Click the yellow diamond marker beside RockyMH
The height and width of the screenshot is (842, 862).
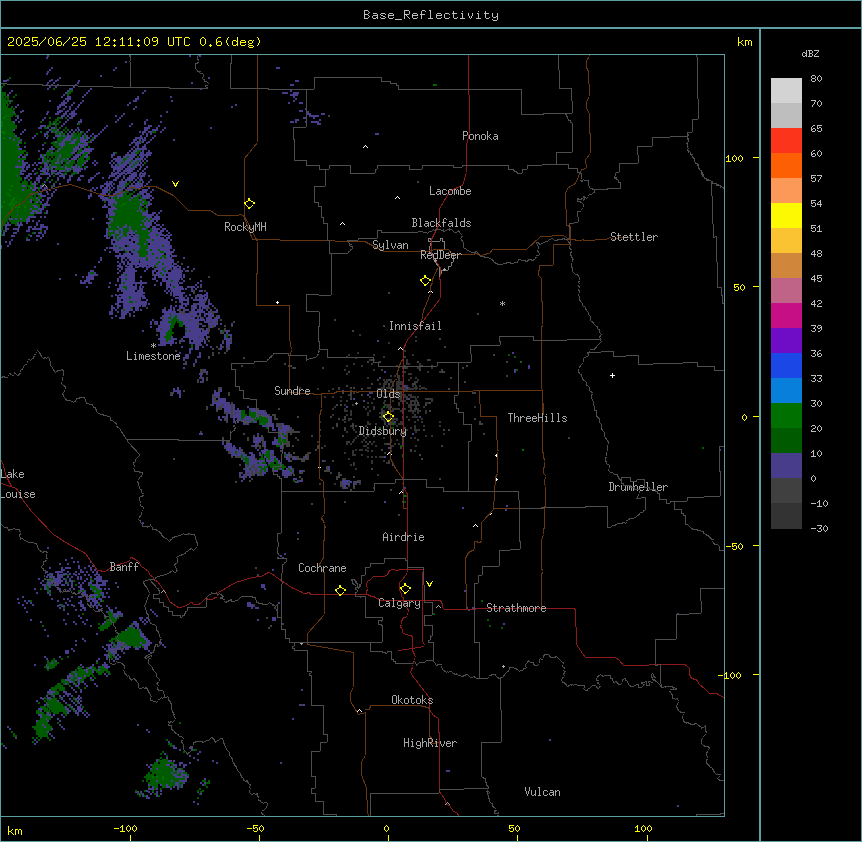(250, 203)
